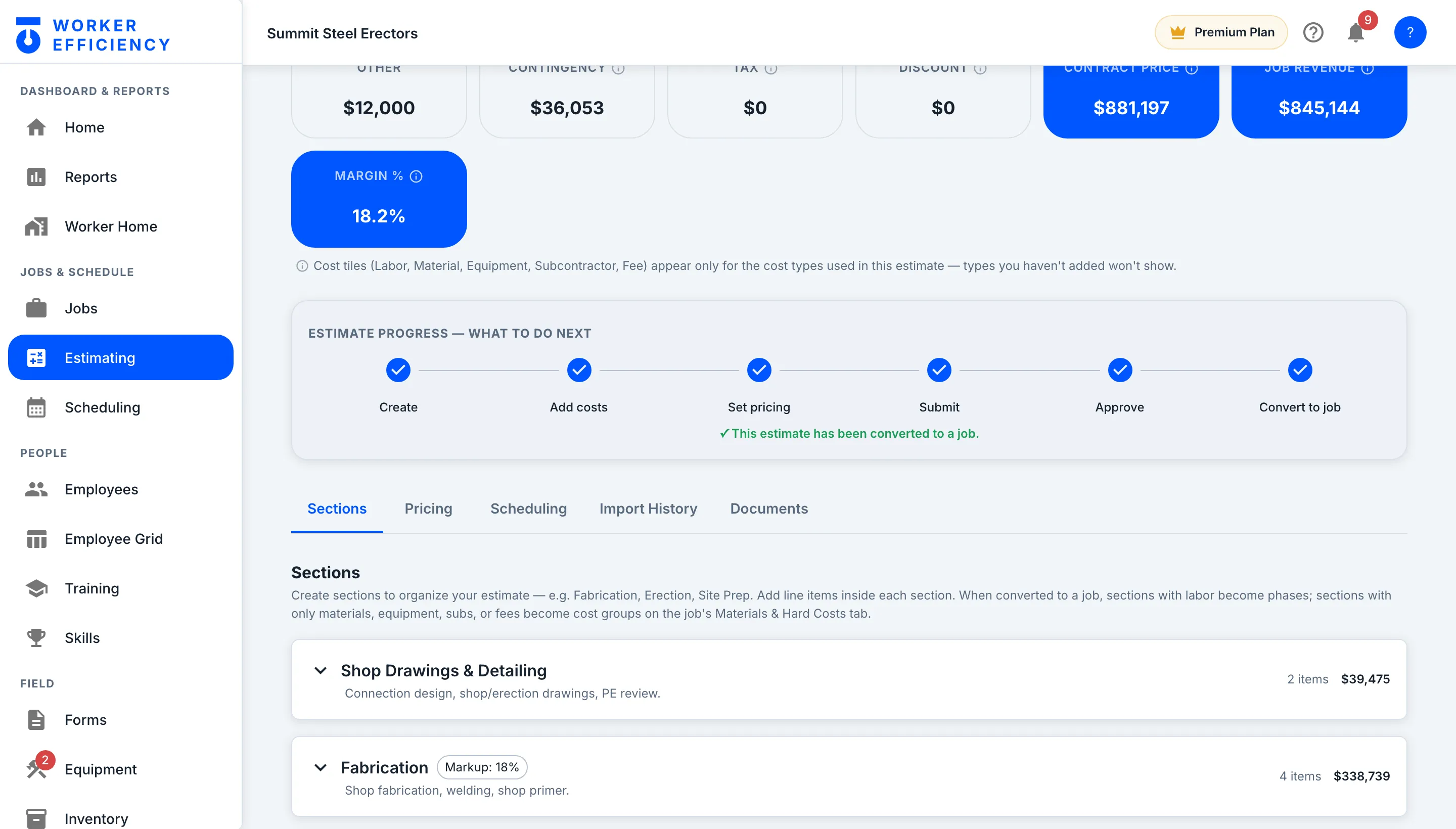Click the Worker Efficiency logo
Screen dimensions: 1456x829
(x=94, y=35)
